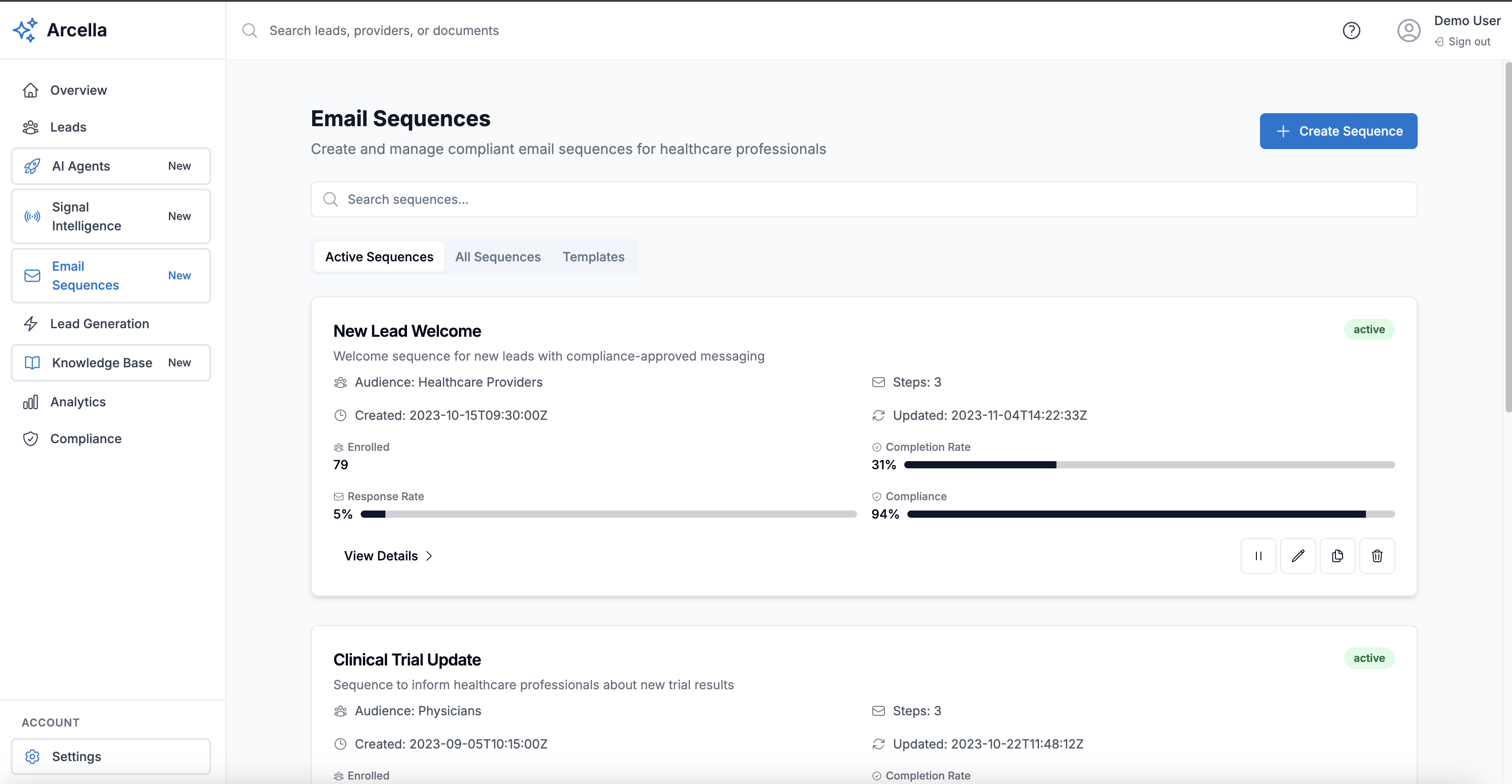
Task: Click the global search leads field
Action: [384, 31]
